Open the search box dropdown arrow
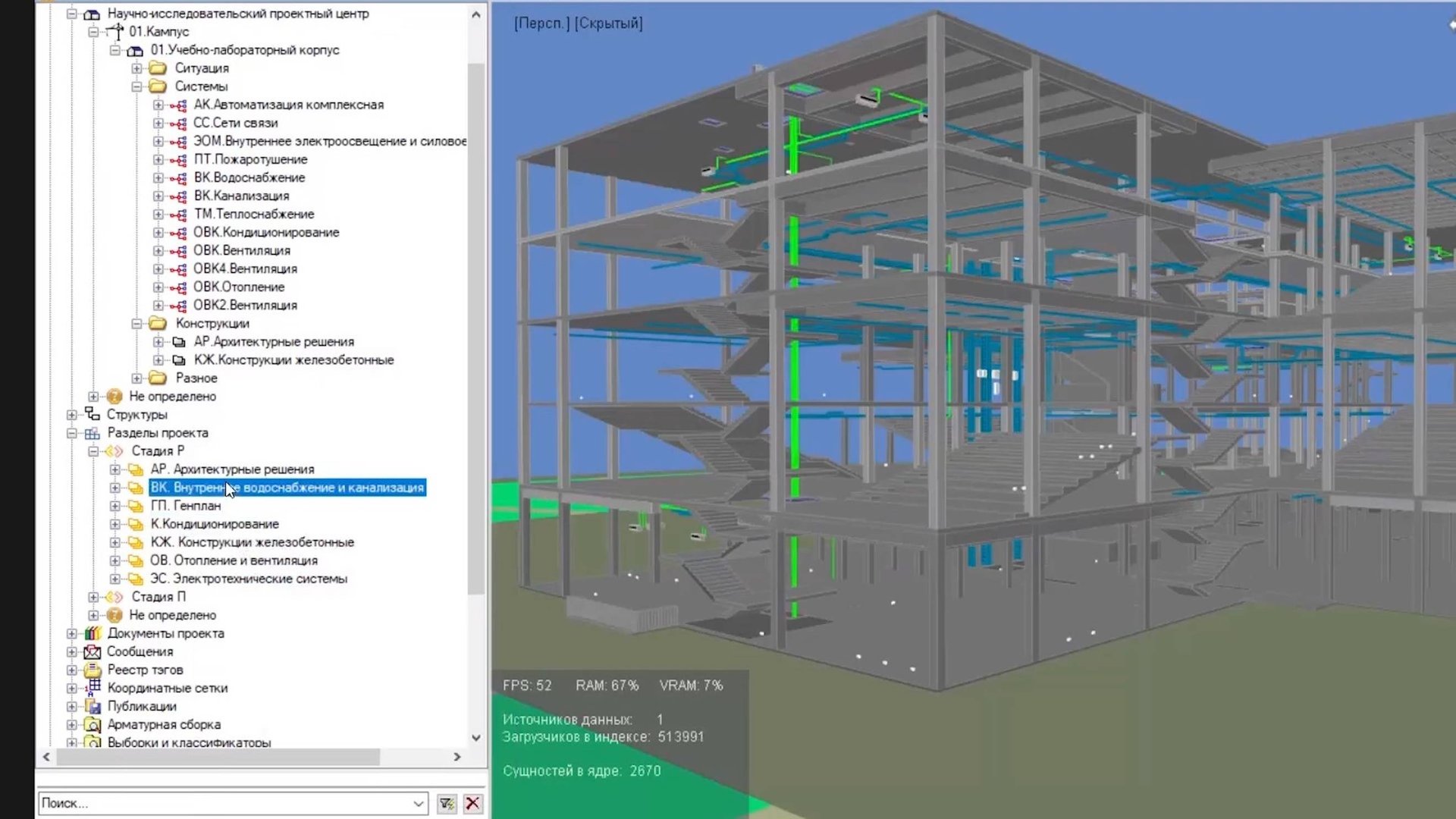Screen dimensions: 1456x819 click(x=418, y=803)
